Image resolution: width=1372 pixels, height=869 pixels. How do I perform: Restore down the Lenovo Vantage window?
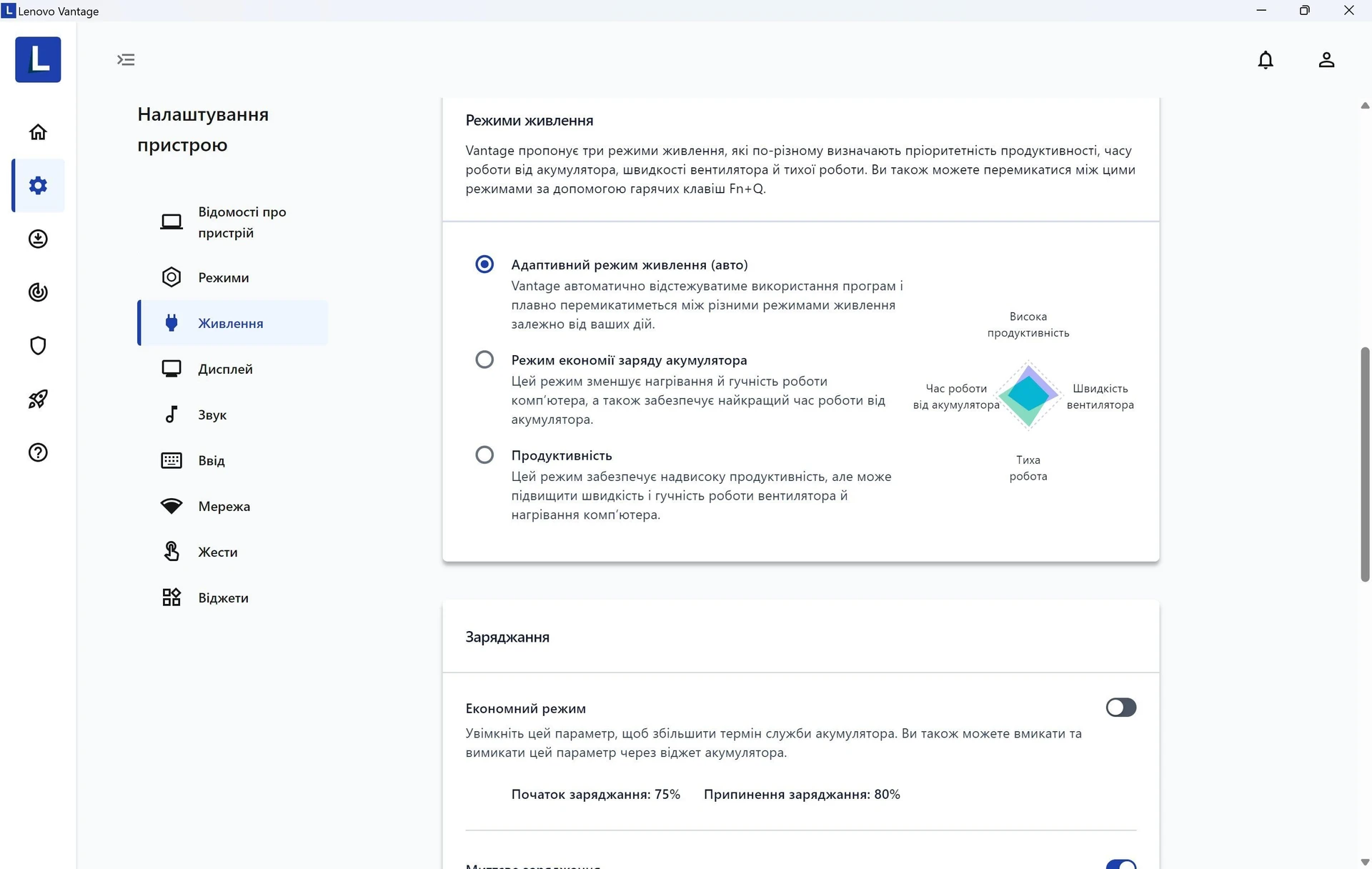[x=1305, y=11]
